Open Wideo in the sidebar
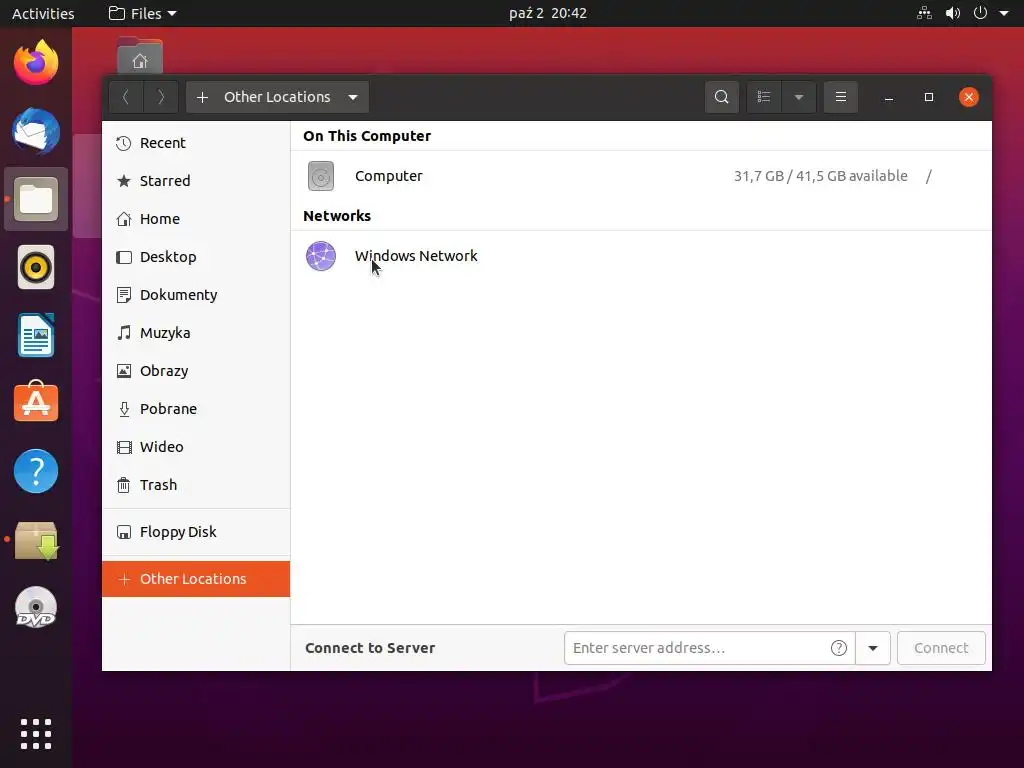 (196, 447)
